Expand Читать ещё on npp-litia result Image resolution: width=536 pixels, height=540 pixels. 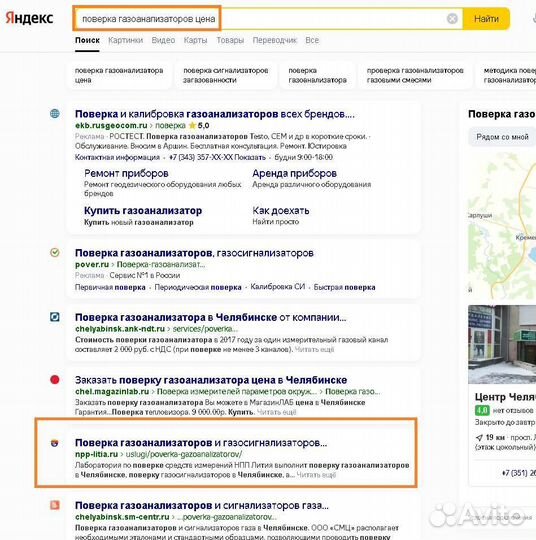tap(316, 475)
